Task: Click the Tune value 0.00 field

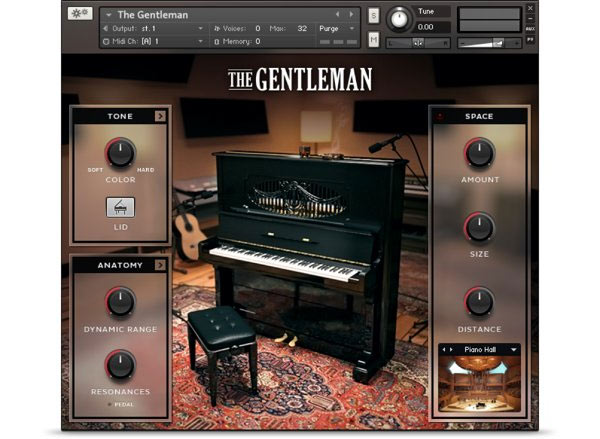Action: click(x=433, y=27)
